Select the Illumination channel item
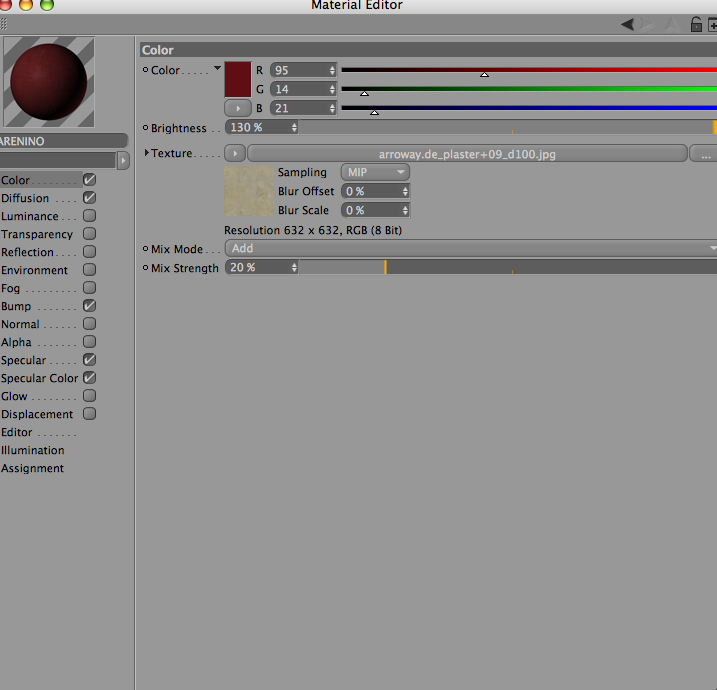 point(33,450)
